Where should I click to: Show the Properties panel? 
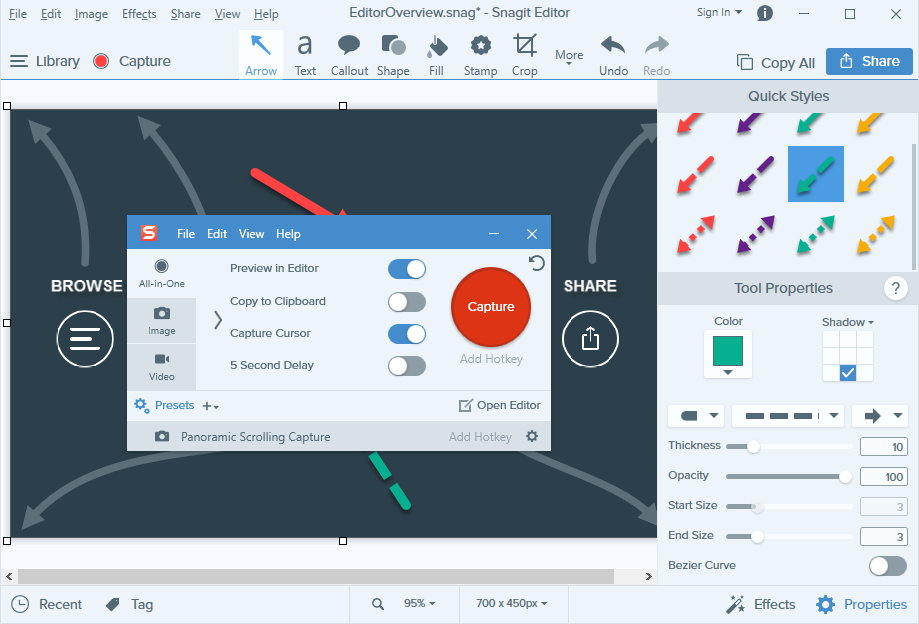(861, 604)
